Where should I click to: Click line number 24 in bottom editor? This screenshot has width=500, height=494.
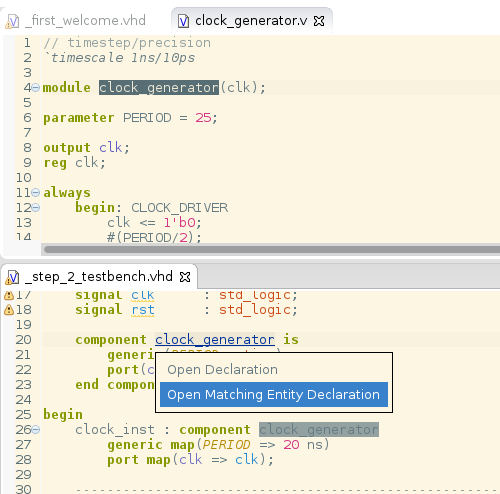[23, 400]
